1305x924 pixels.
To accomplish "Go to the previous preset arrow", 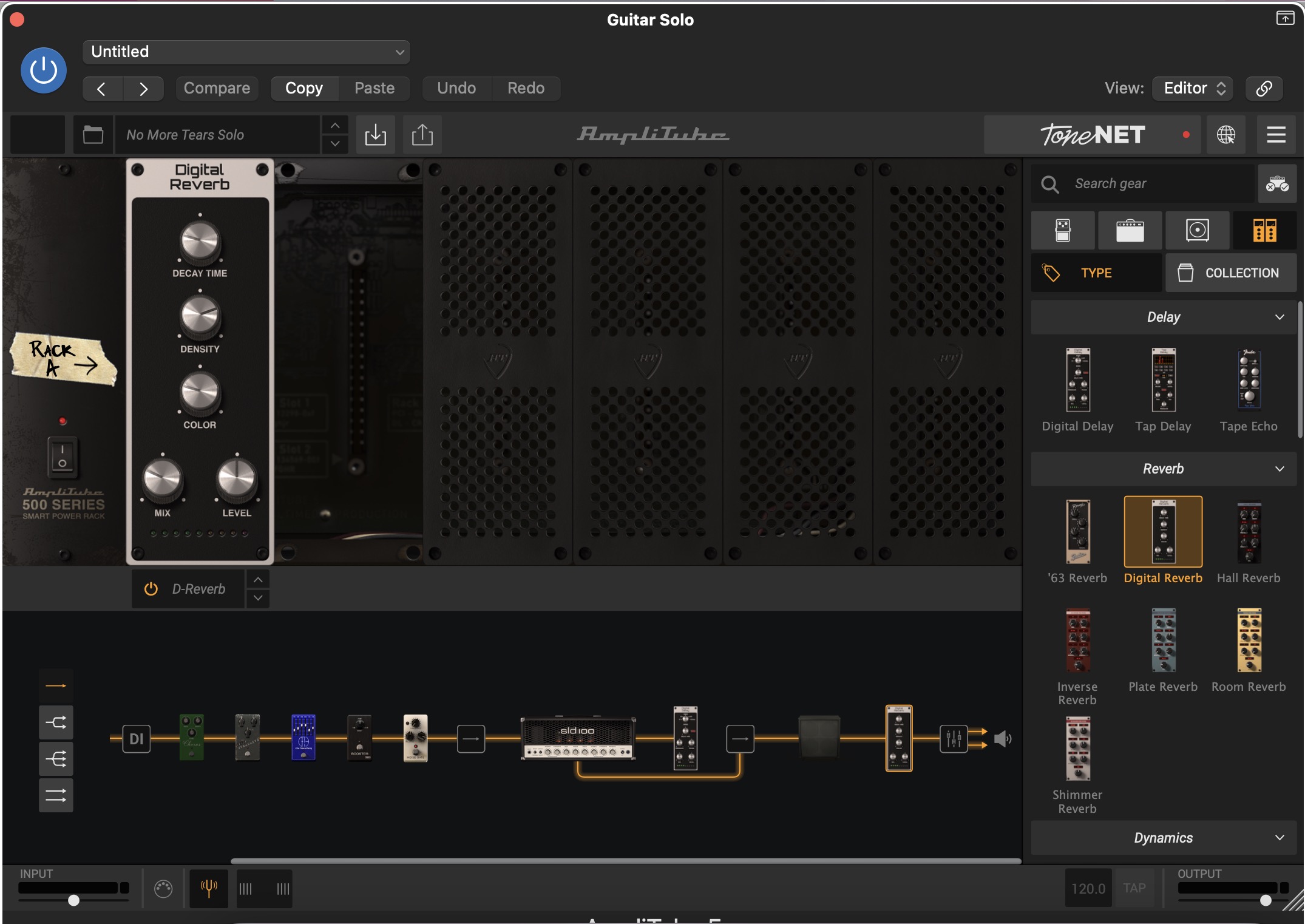I will point(102,89).
